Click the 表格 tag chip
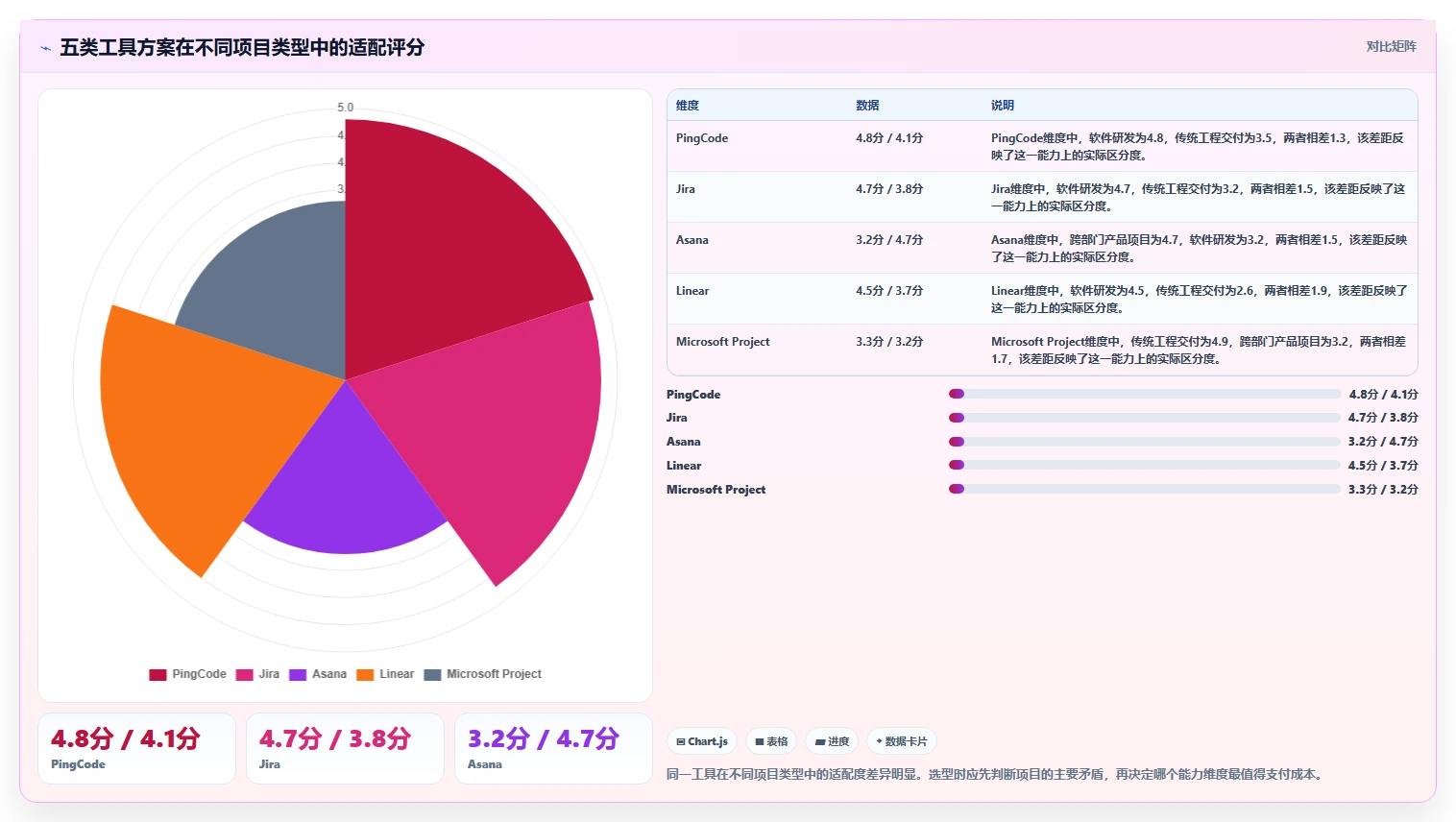Image resolution: width=1456 pixels, height=822 pixels. 771,741
